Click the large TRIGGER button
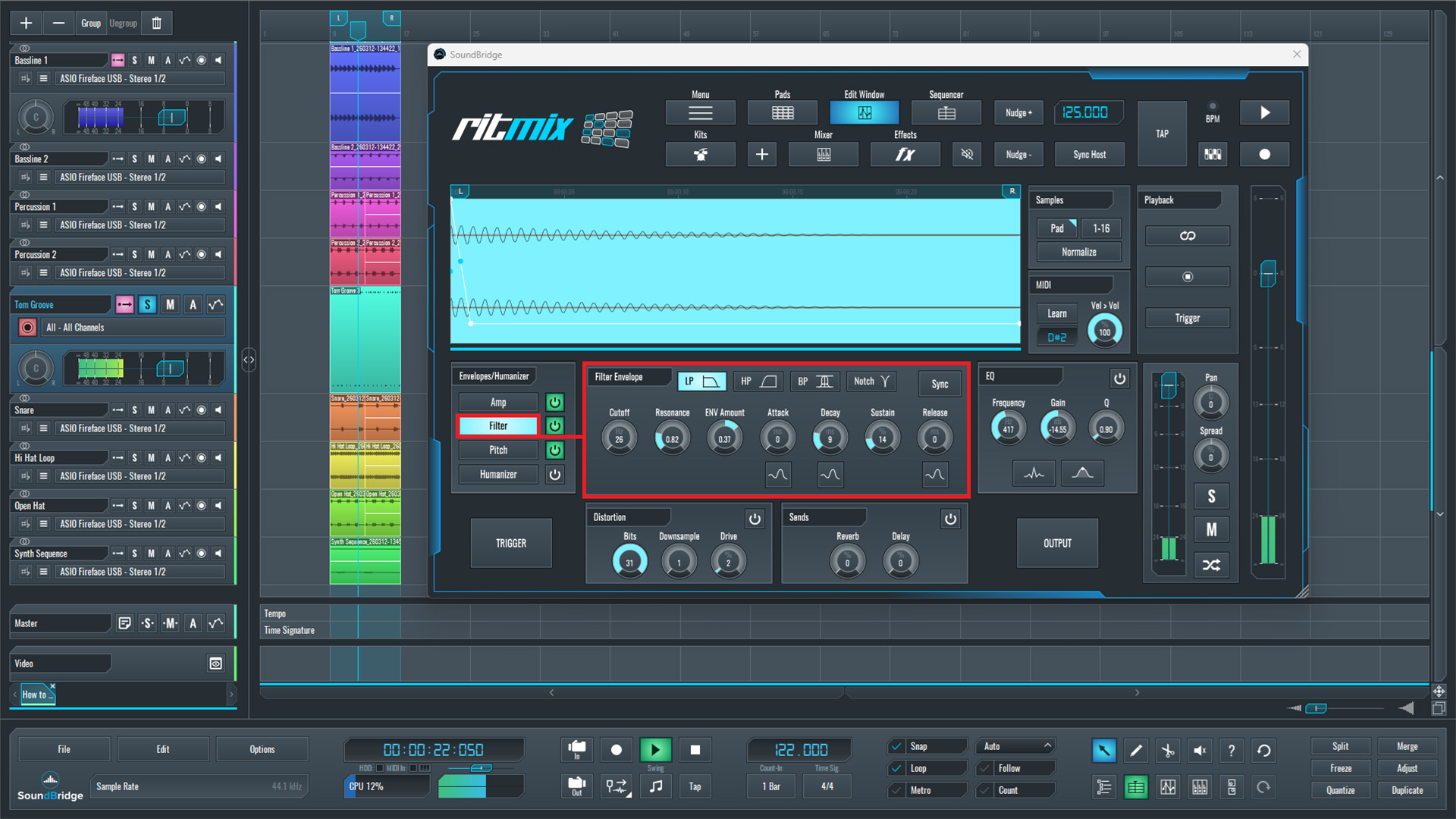The image size is (1456, 819). (x=511, y=544)
